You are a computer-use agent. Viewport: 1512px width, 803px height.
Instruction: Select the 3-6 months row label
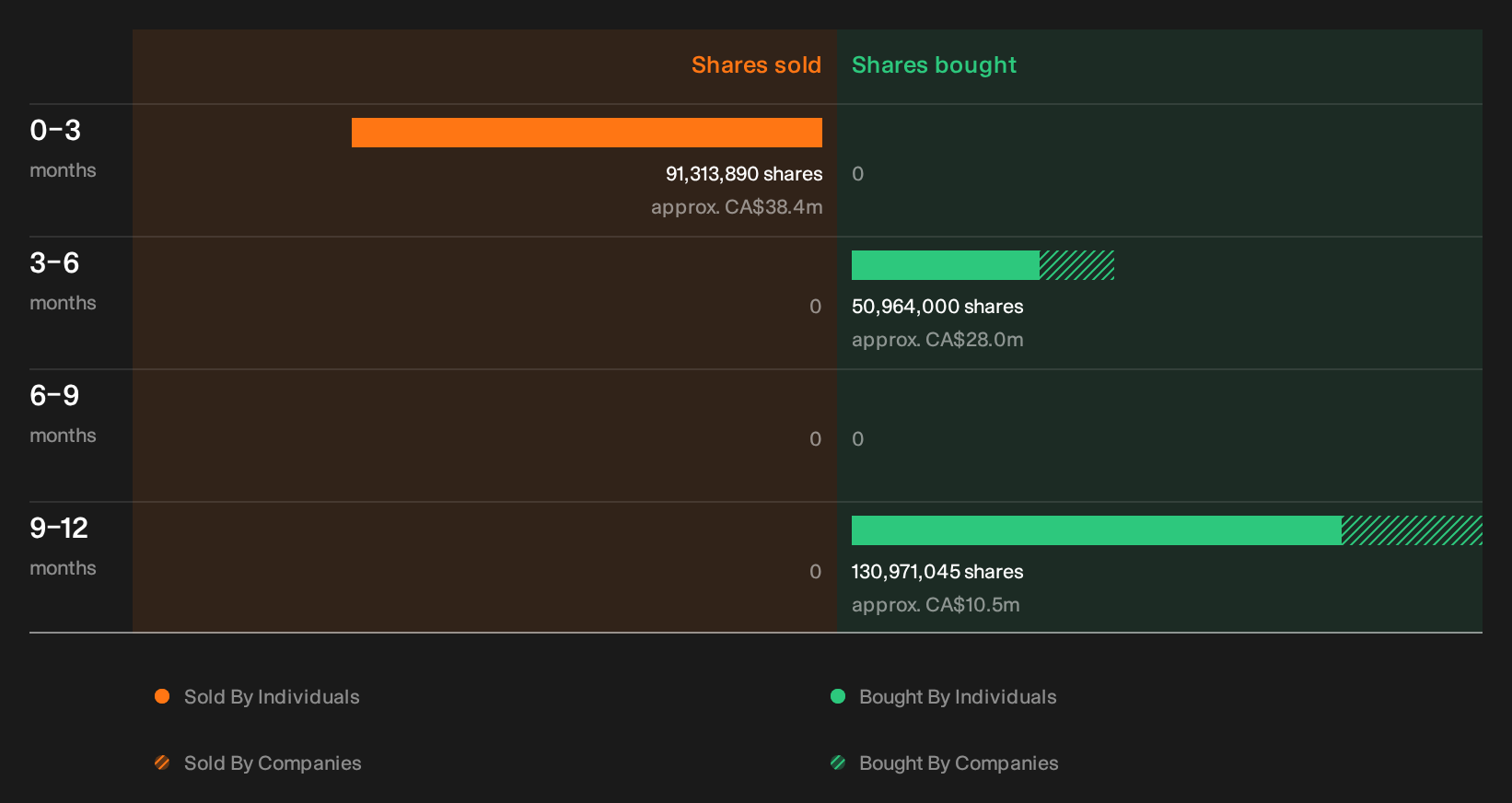(x=63, y=280)
